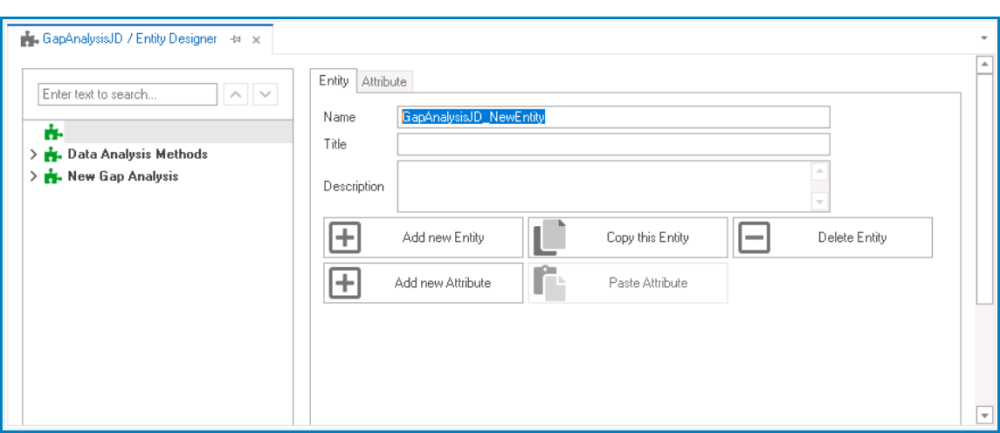Click the pin icon on the Entity Designer tab
Image resolution: width=1000 pixels, height=433 pixels.
tap(235, 40)
